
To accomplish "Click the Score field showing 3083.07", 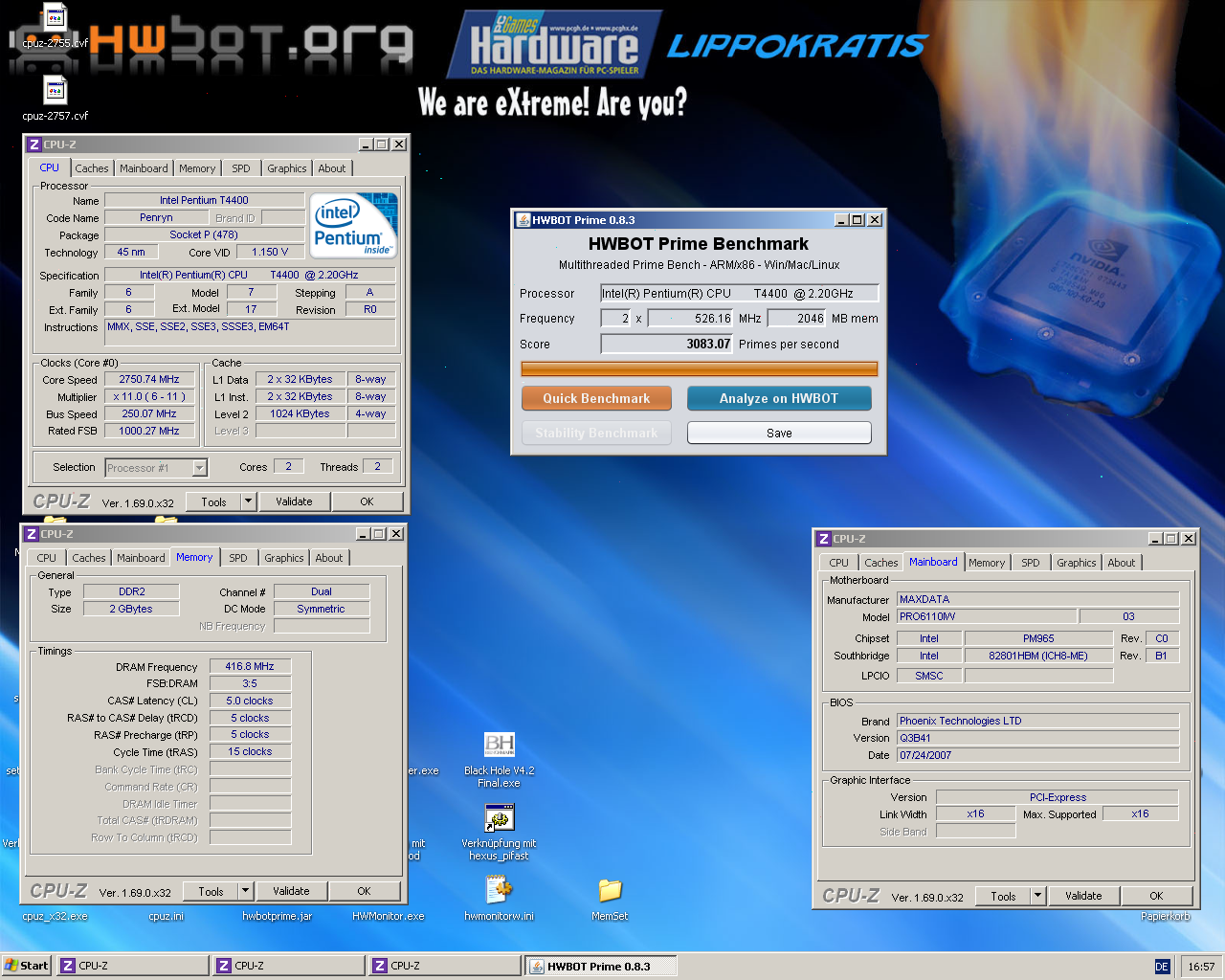I will 667,344.
